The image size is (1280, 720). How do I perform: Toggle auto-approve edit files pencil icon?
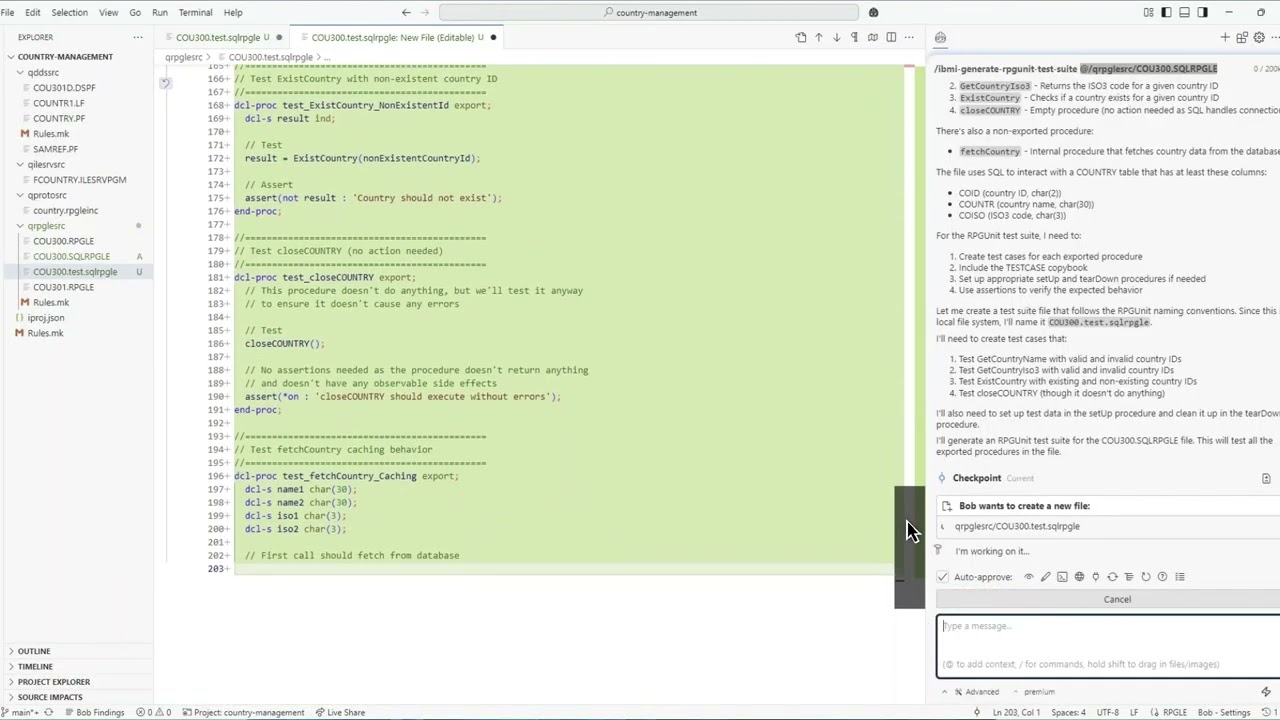coord(1045,577)
